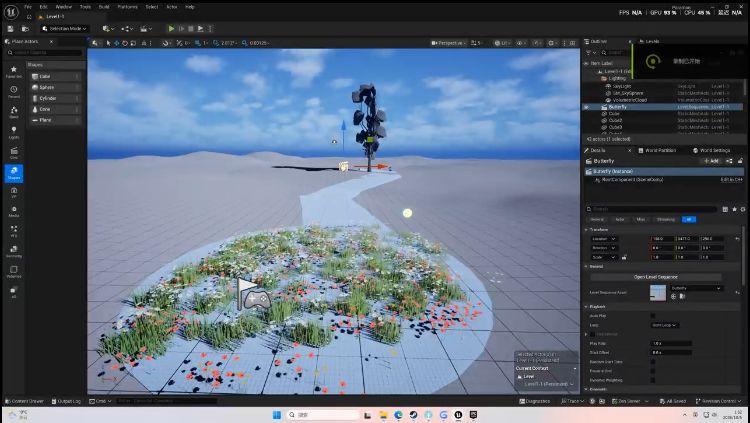This screenshot has height=423, width=750.
Task: Toggle scale snap icon in viewport toolbar
Action: click(244, 43)
